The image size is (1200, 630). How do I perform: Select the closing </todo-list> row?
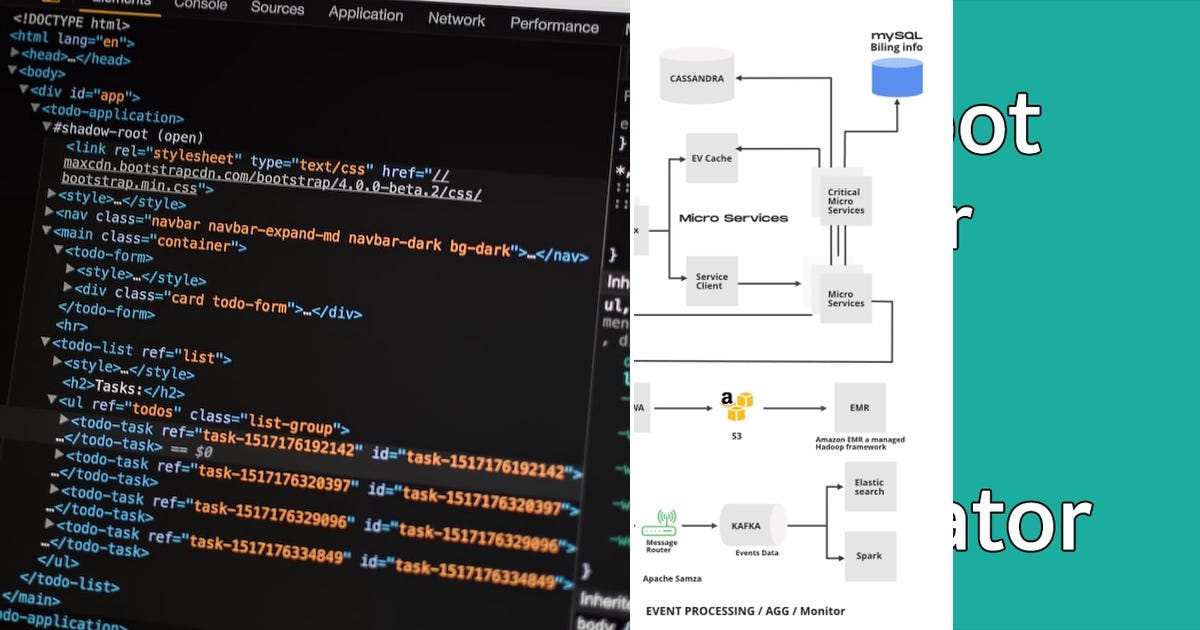(70, 582)
